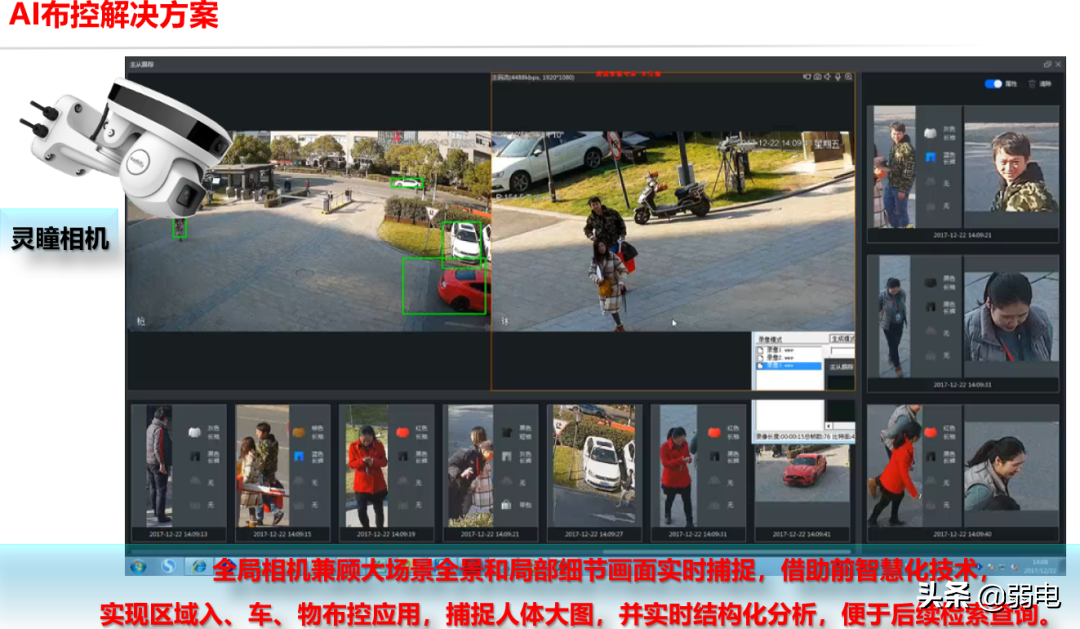Activate two-way talk via the microphone icon

click(838, 77)
